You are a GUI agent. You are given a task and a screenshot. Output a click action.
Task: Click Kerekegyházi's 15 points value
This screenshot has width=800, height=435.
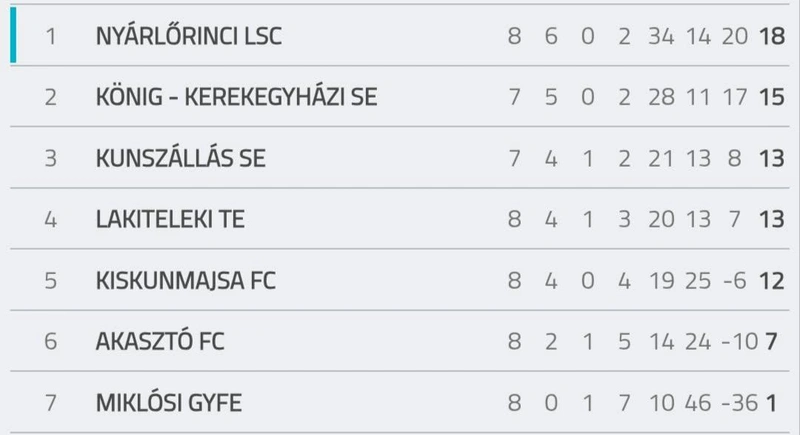772,97
